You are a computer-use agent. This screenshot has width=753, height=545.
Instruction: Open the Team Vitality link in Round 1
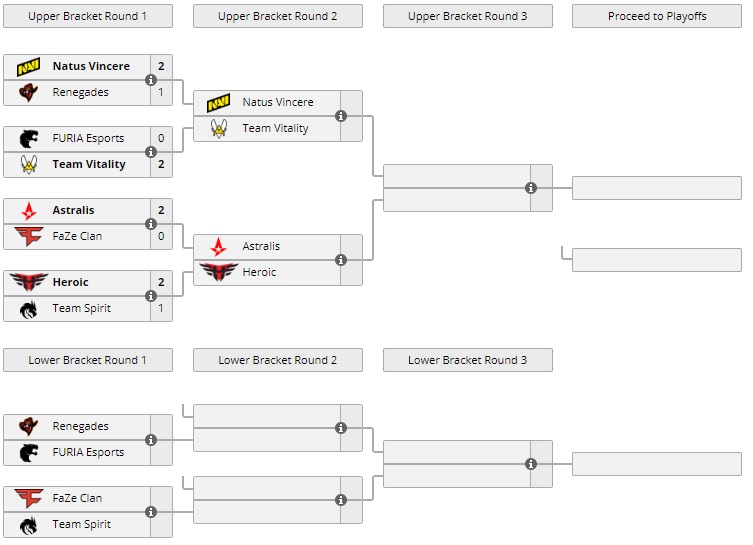pyautogui.click(x=89, y=165)
